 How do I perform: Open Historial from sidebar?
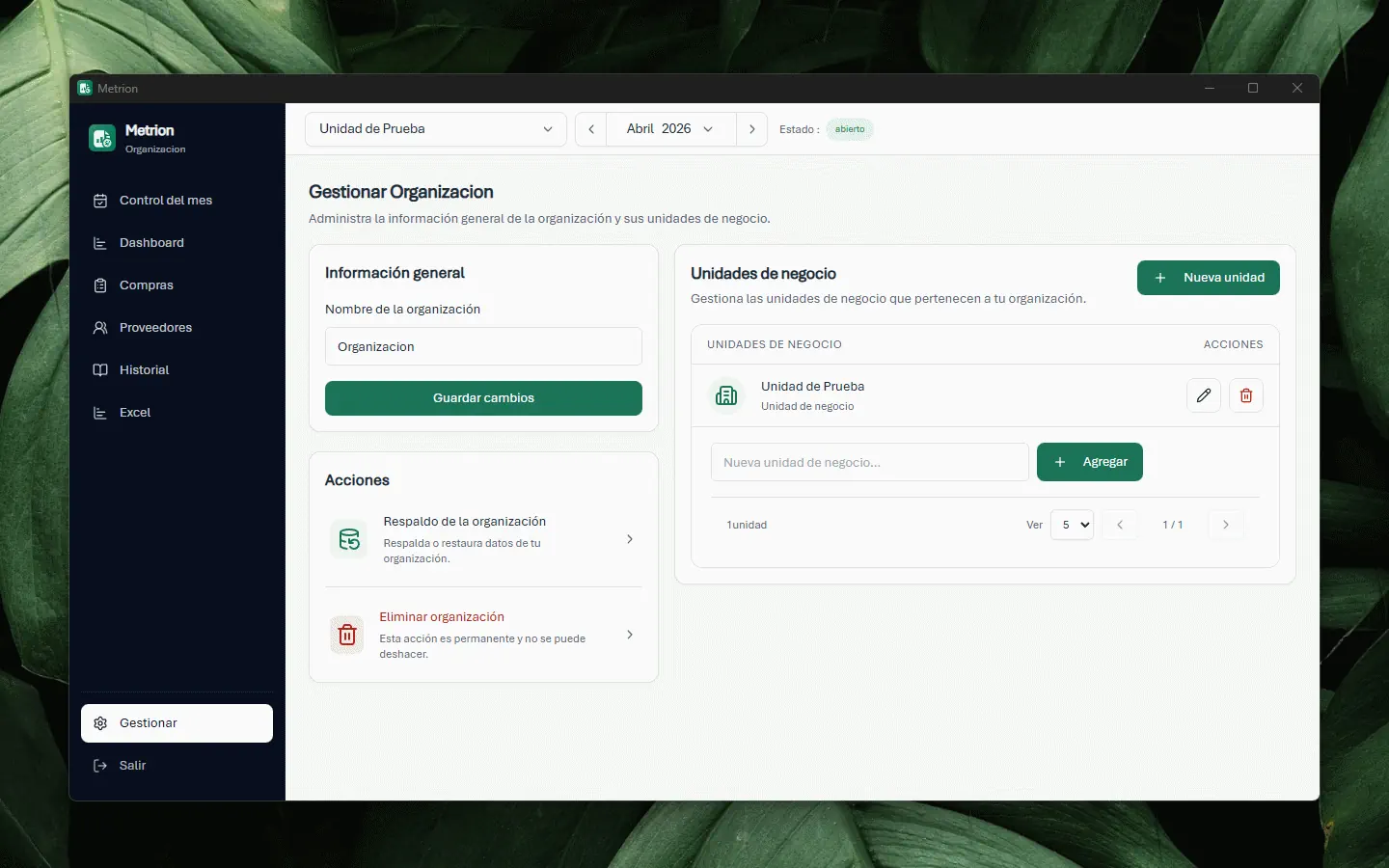(x=177, y=370)
